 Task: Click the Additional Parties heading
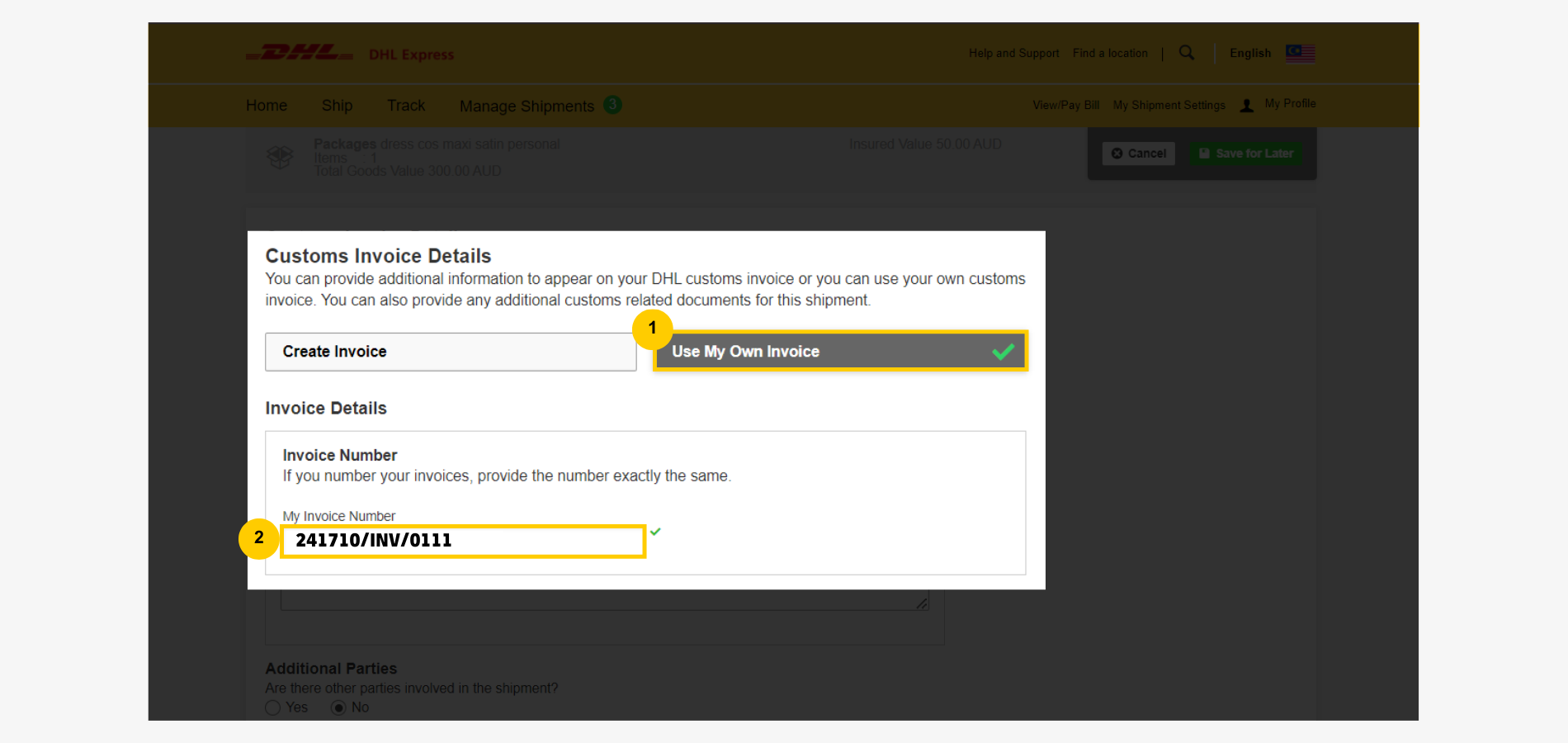click(331, 669)
